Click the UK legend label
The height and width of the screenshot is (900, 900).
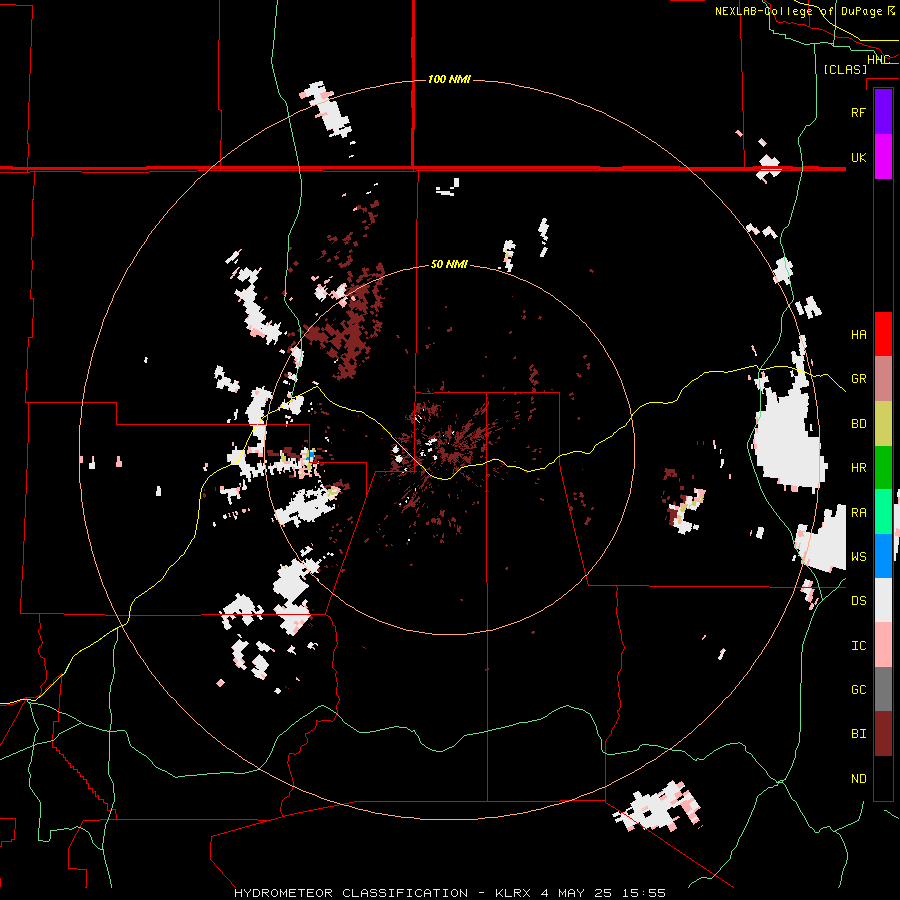coord(858,157)
